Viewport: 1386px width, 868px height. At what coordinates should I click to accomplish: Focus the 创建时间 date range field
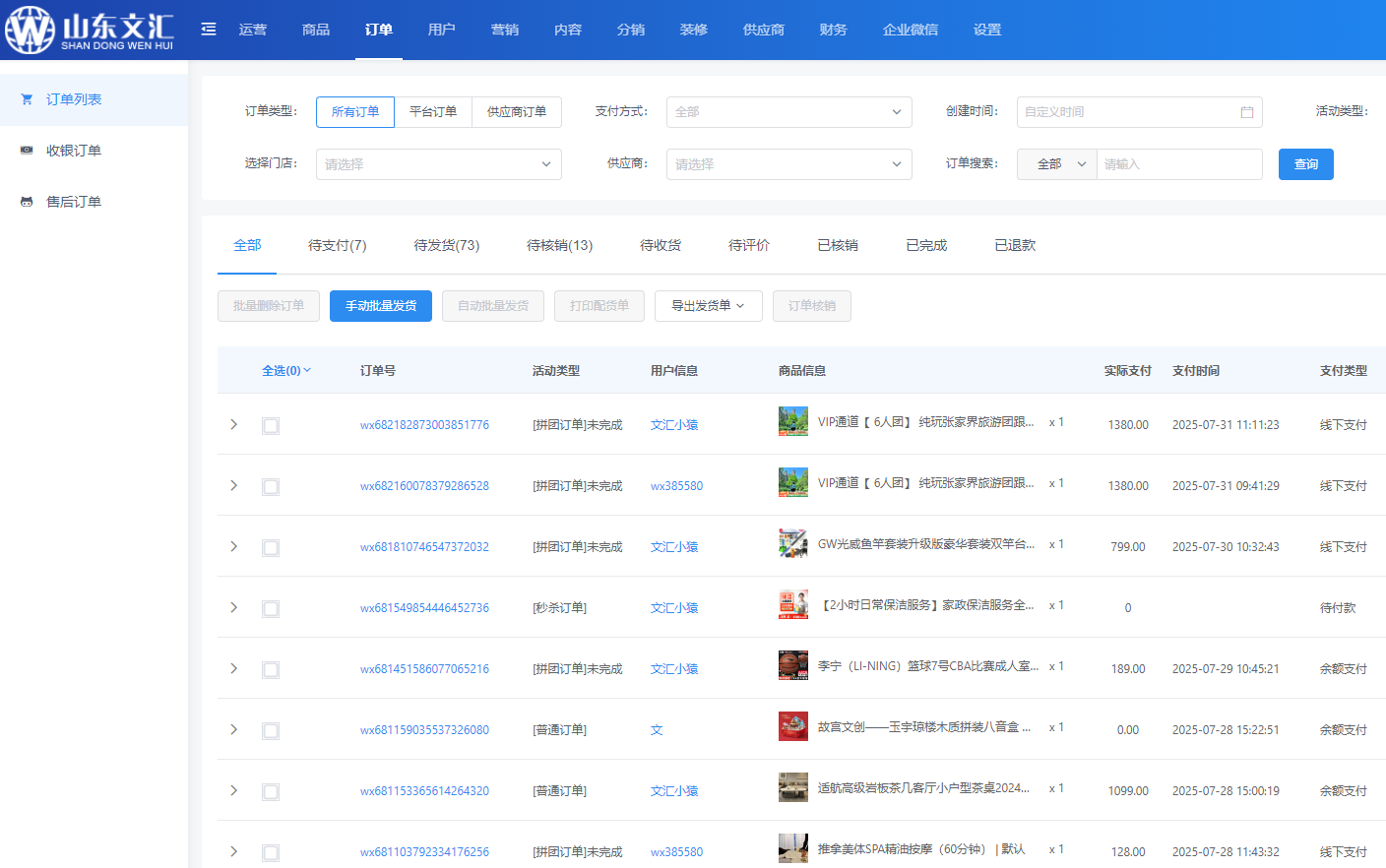pos(1140,112)
